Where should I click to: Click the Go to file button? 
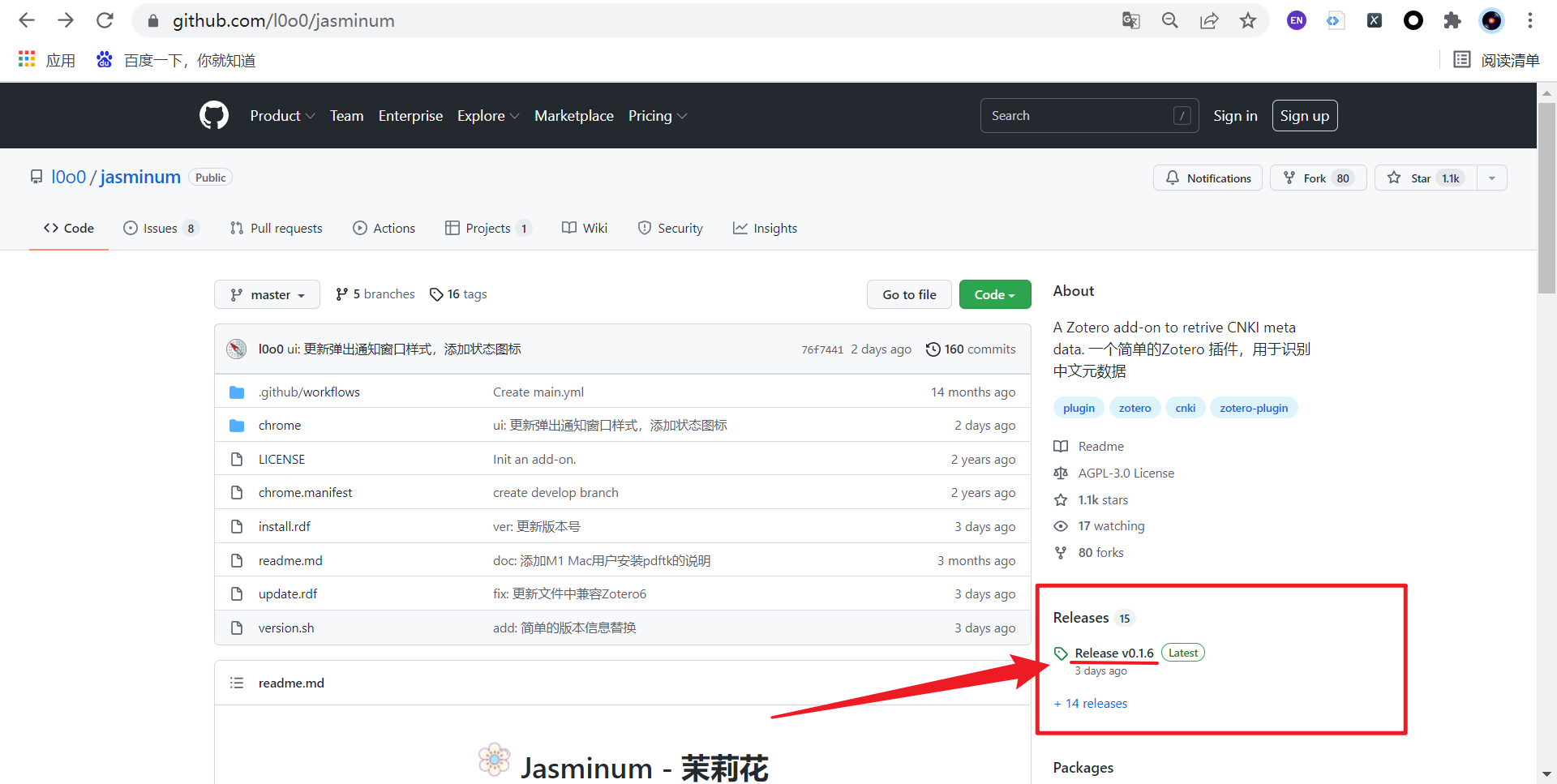(x=909, y=294)
